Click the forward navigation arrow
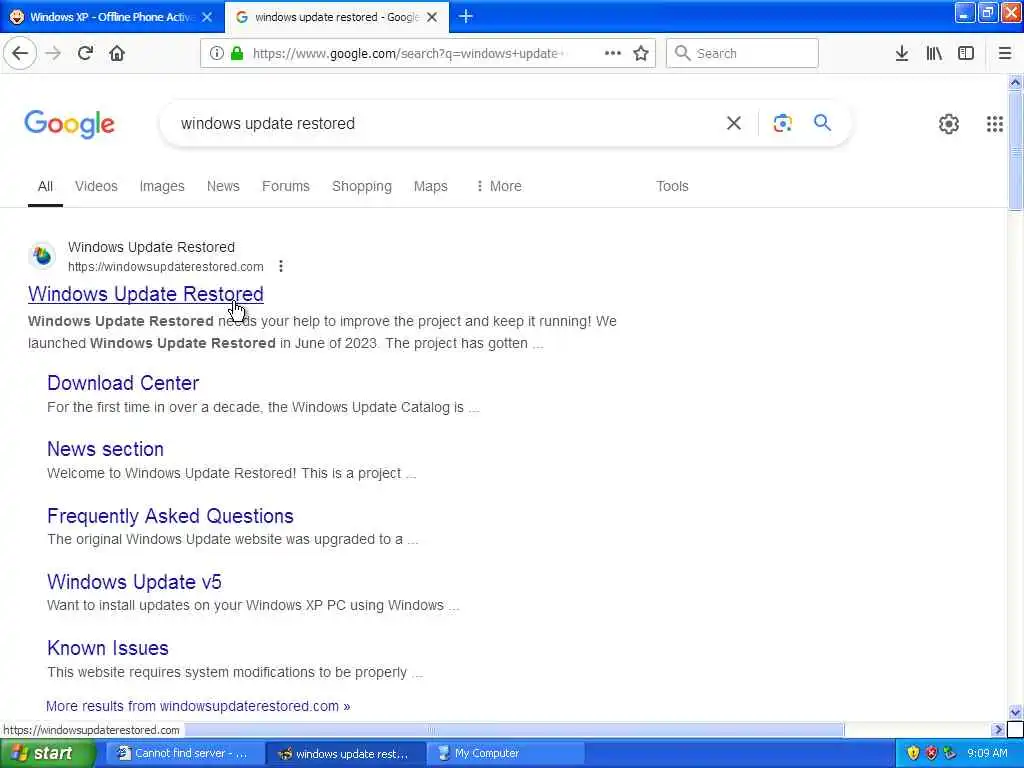 tap(54, 54)
